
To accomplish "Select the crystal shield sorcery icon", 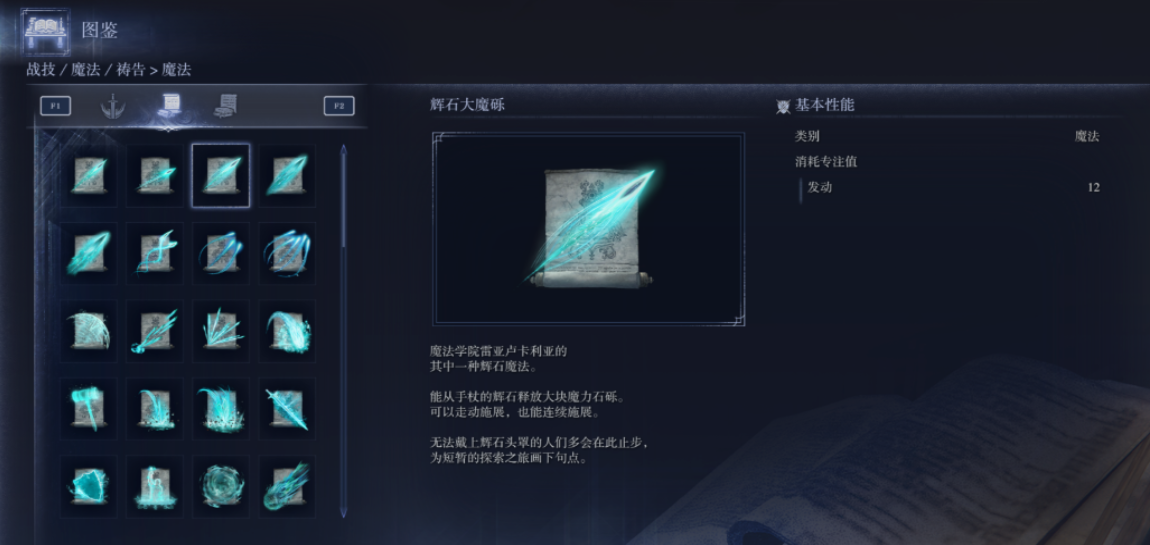I will [88, 486].
